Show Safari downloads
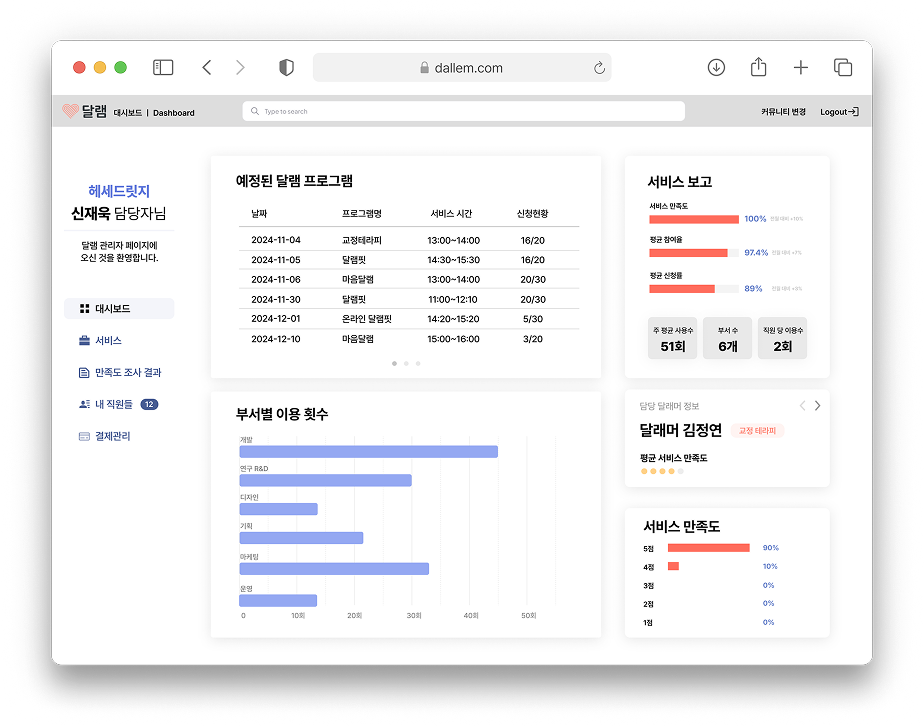 [x=716, y=68]
